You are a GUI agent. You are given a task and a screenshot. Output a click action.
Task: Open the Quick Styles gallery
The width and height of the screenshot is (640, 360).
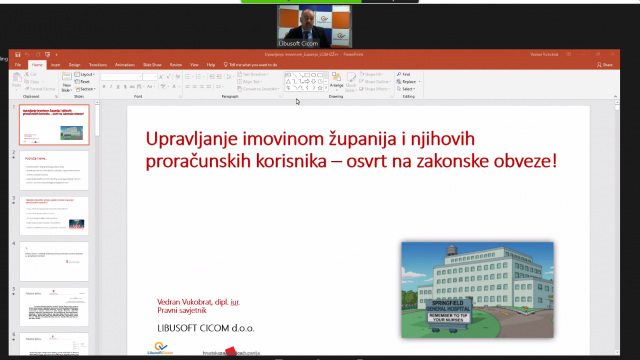tap(351, 82)
